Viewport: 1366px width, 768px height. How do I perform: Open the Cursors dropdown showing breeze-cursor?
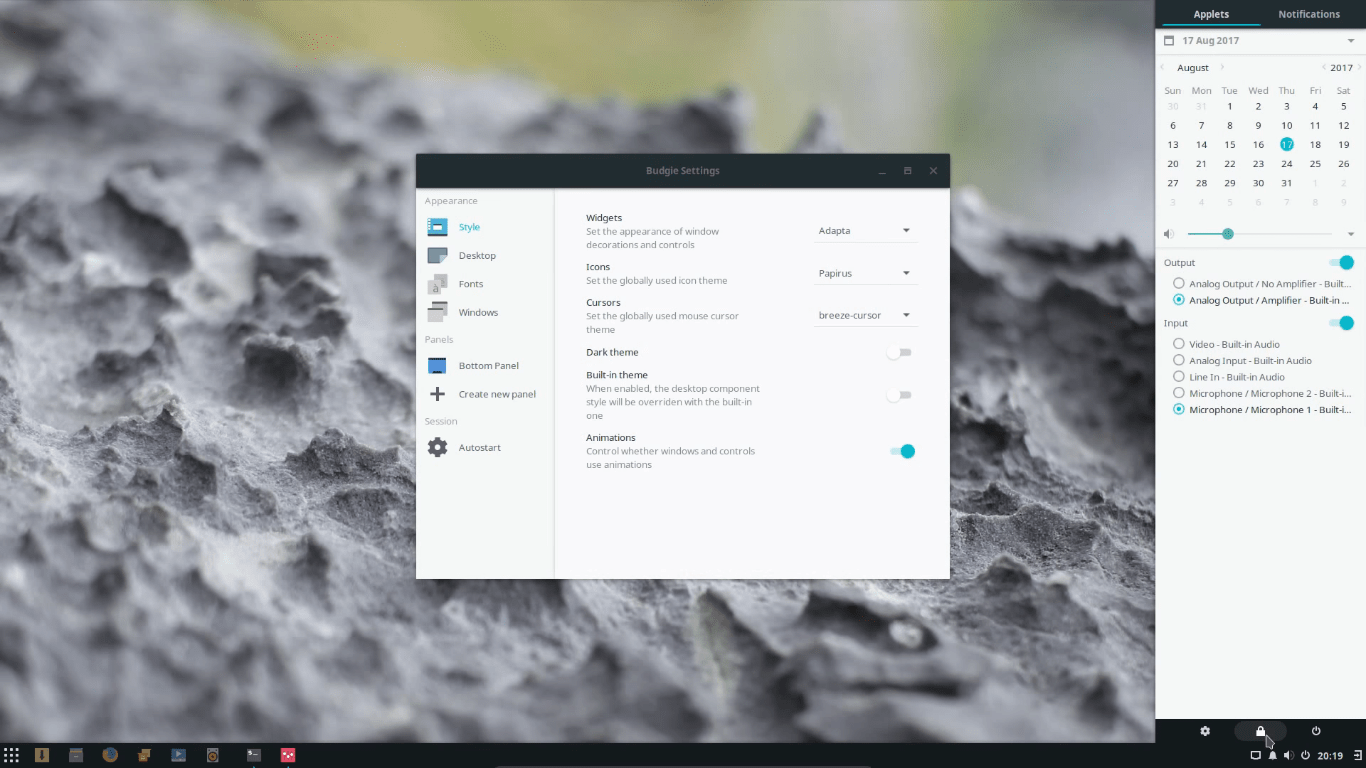(865, 315)
